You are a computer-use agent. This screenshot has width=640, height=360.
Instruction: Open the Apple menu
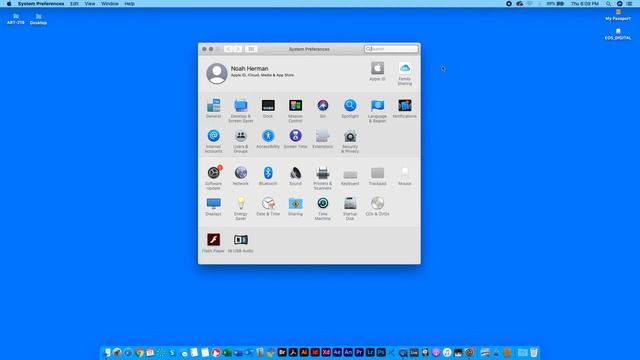click(9, 4)
